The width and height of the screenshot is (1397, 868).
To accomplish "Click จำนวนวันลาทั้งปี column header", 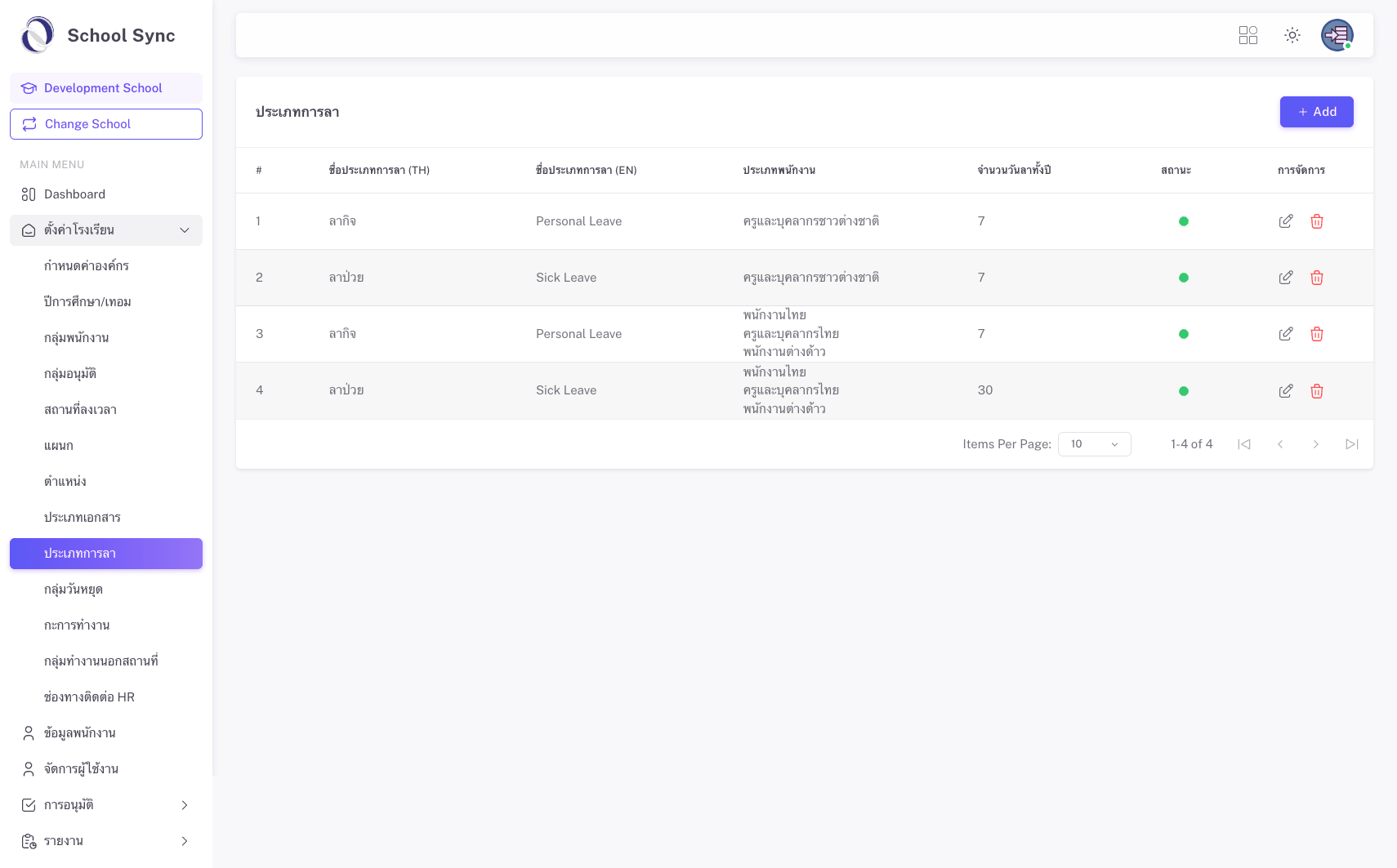I will tap(1014, 171).
